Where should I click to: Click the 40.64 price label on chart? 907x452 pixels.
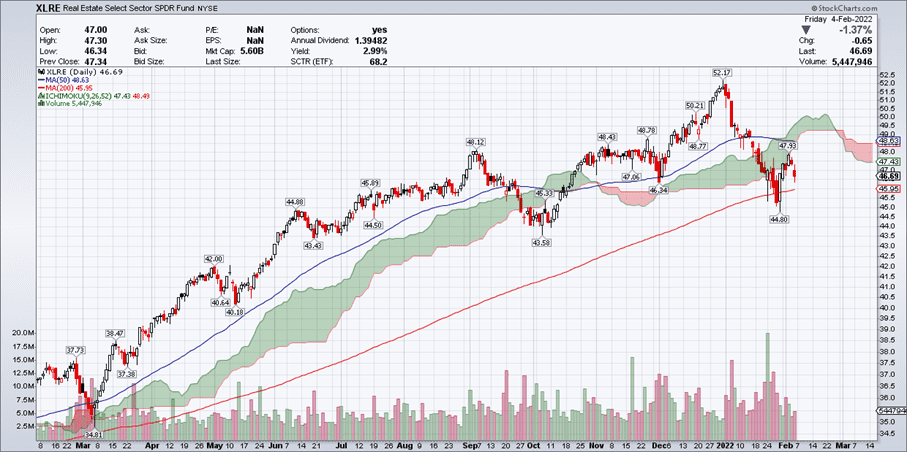tap(220, 302)
